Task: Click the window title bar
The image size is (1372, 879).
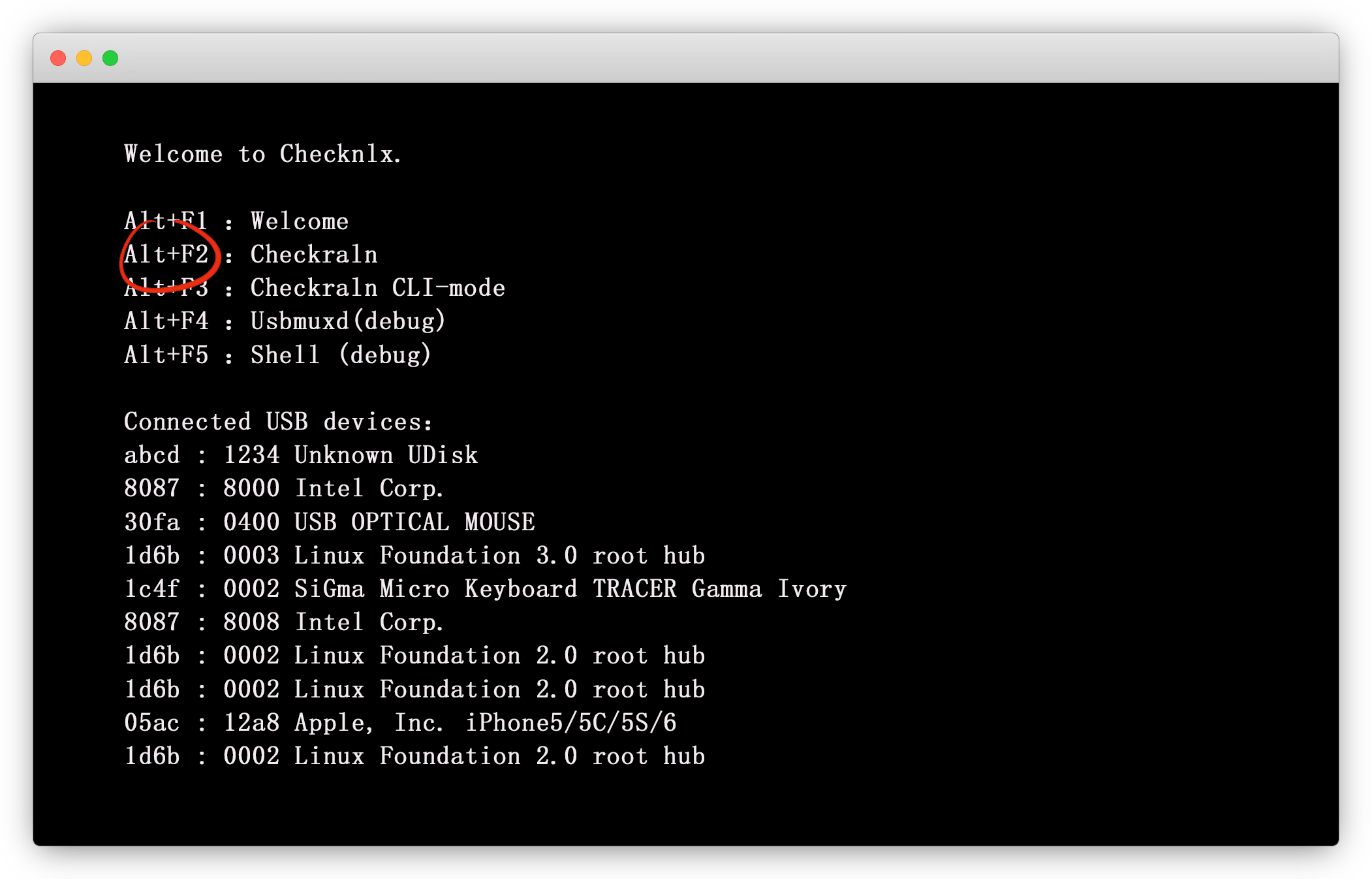Action: click(685, 59)
